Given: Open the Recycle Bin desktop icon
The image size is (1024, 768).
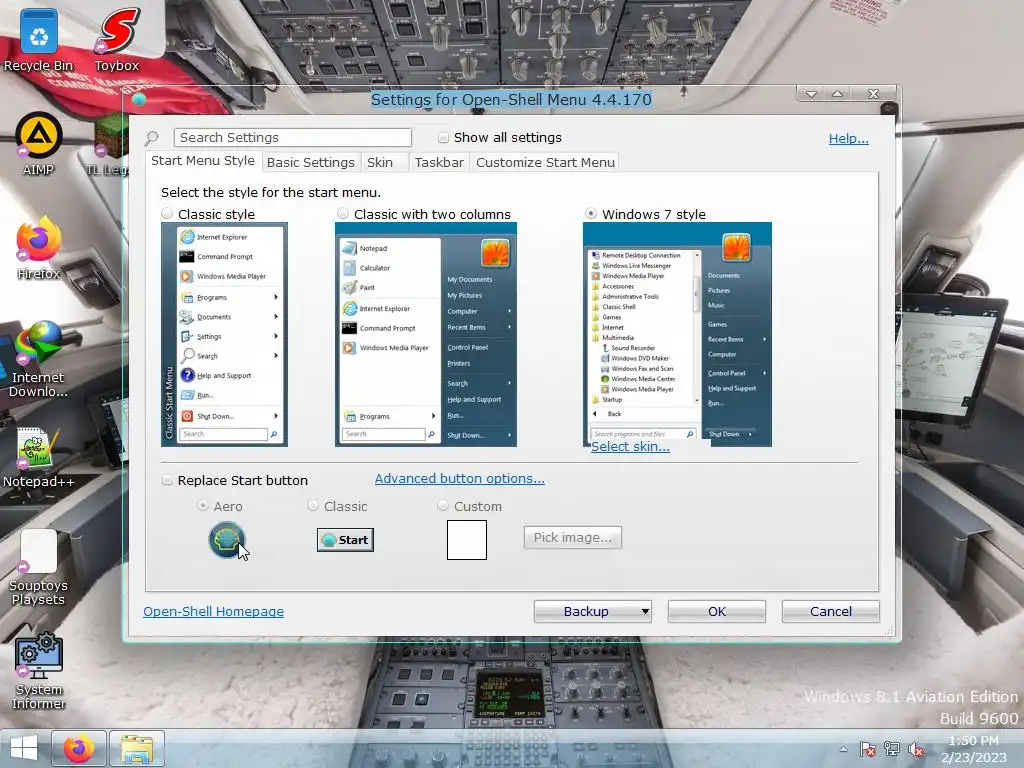Looking at the screenshot, I should click(x=39, y=39).
